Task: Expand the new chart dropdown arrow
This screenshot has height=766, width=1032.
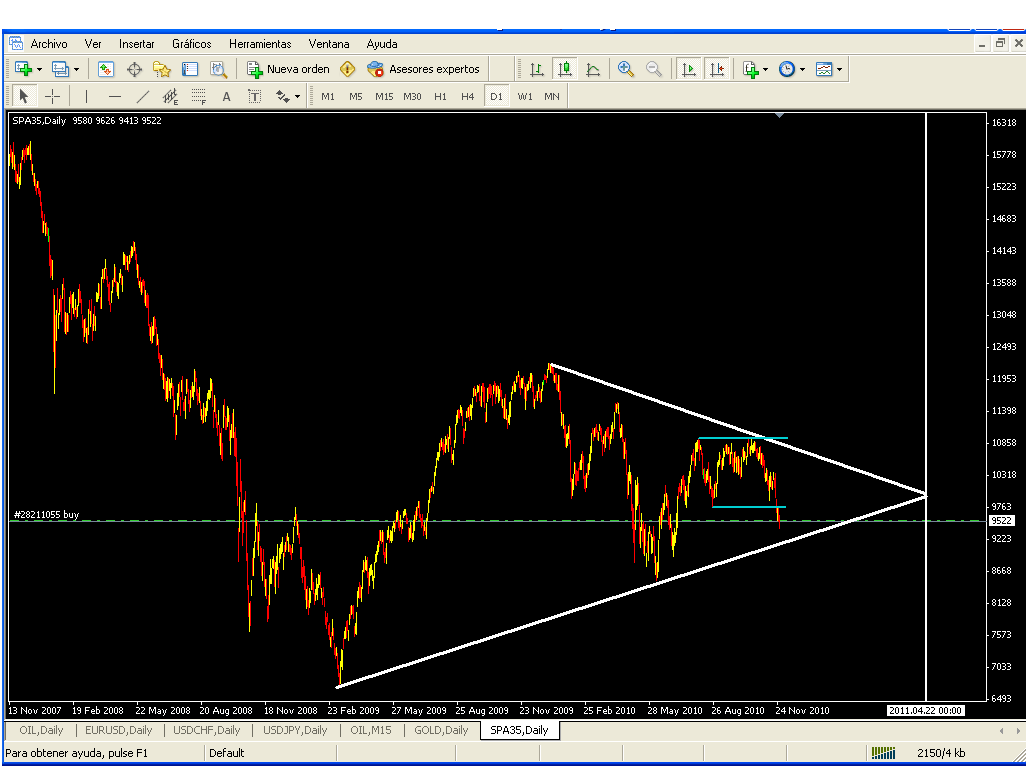Action: [x=39, y=69]
